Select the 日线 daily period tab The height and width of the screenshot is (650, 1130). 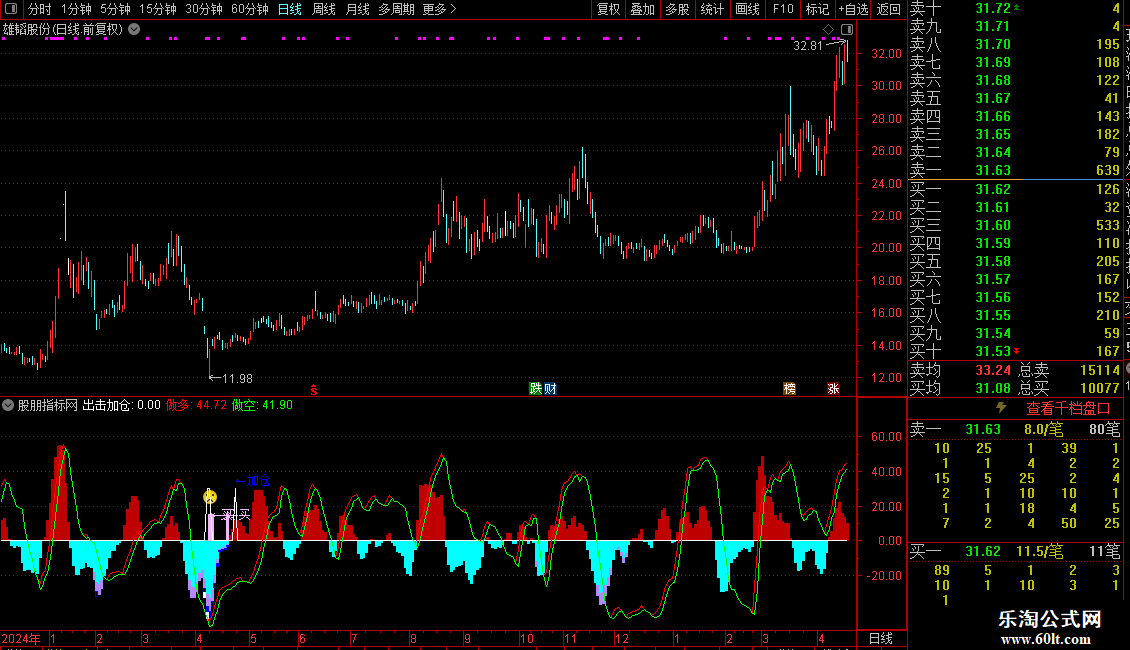click(290, 9)
